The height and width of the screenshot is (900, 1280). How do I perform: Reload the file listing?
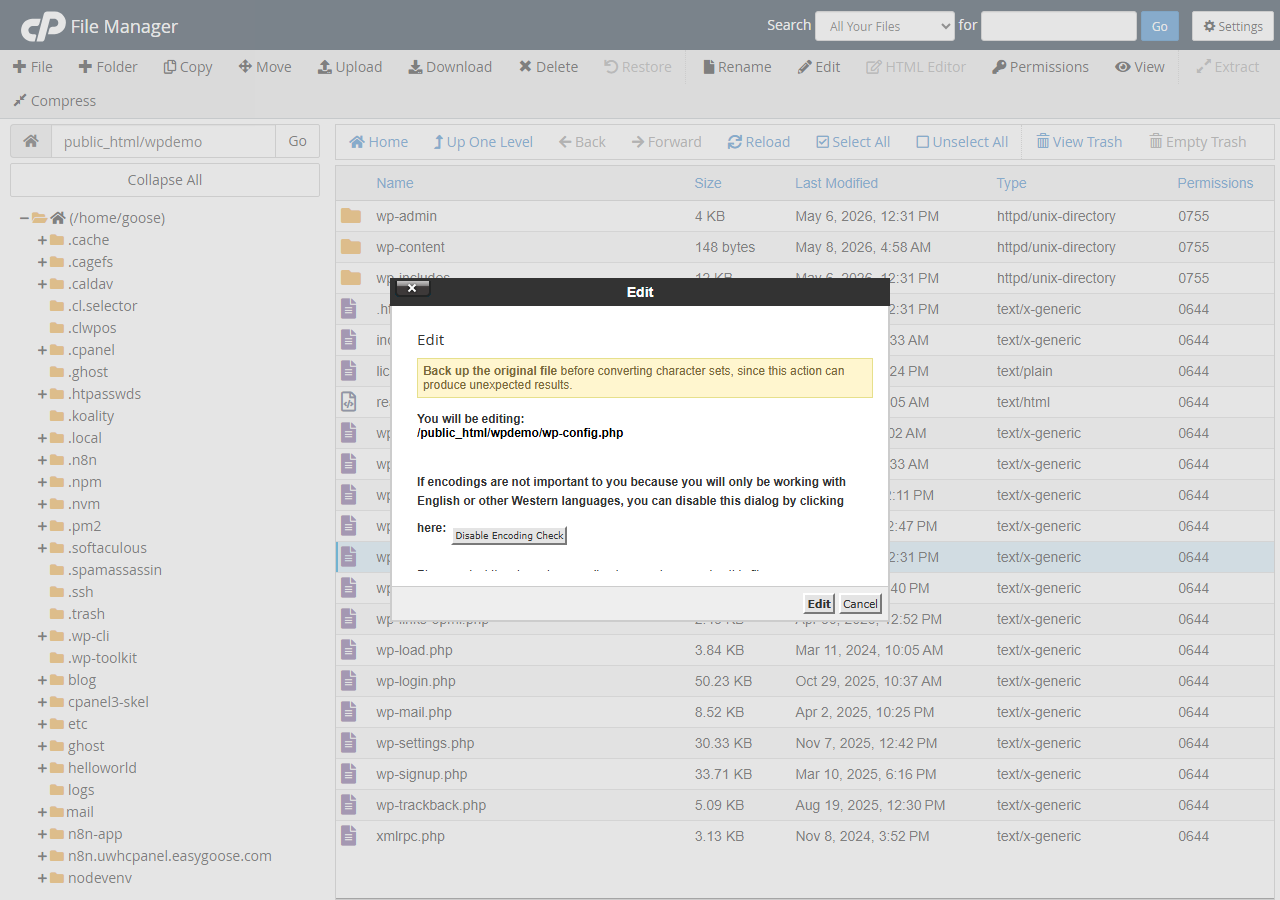pyautogui.click(x=759, y=142)
